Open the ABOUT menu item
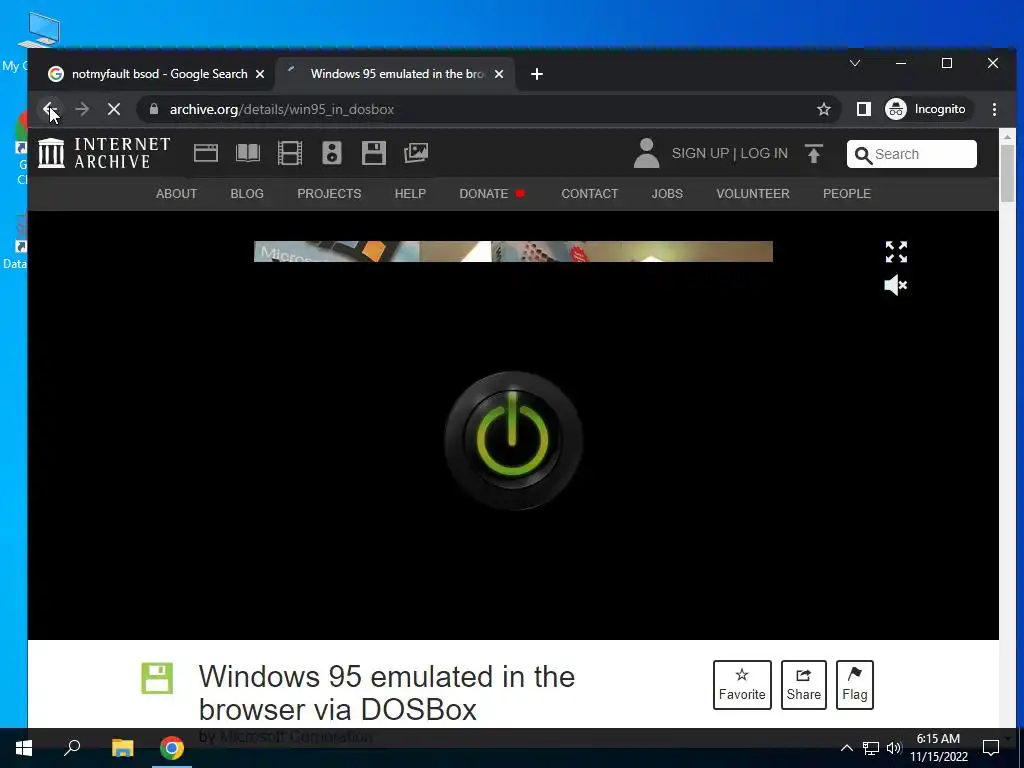The height and width of the screenshot is (768, 1024). tap(176, 193)
